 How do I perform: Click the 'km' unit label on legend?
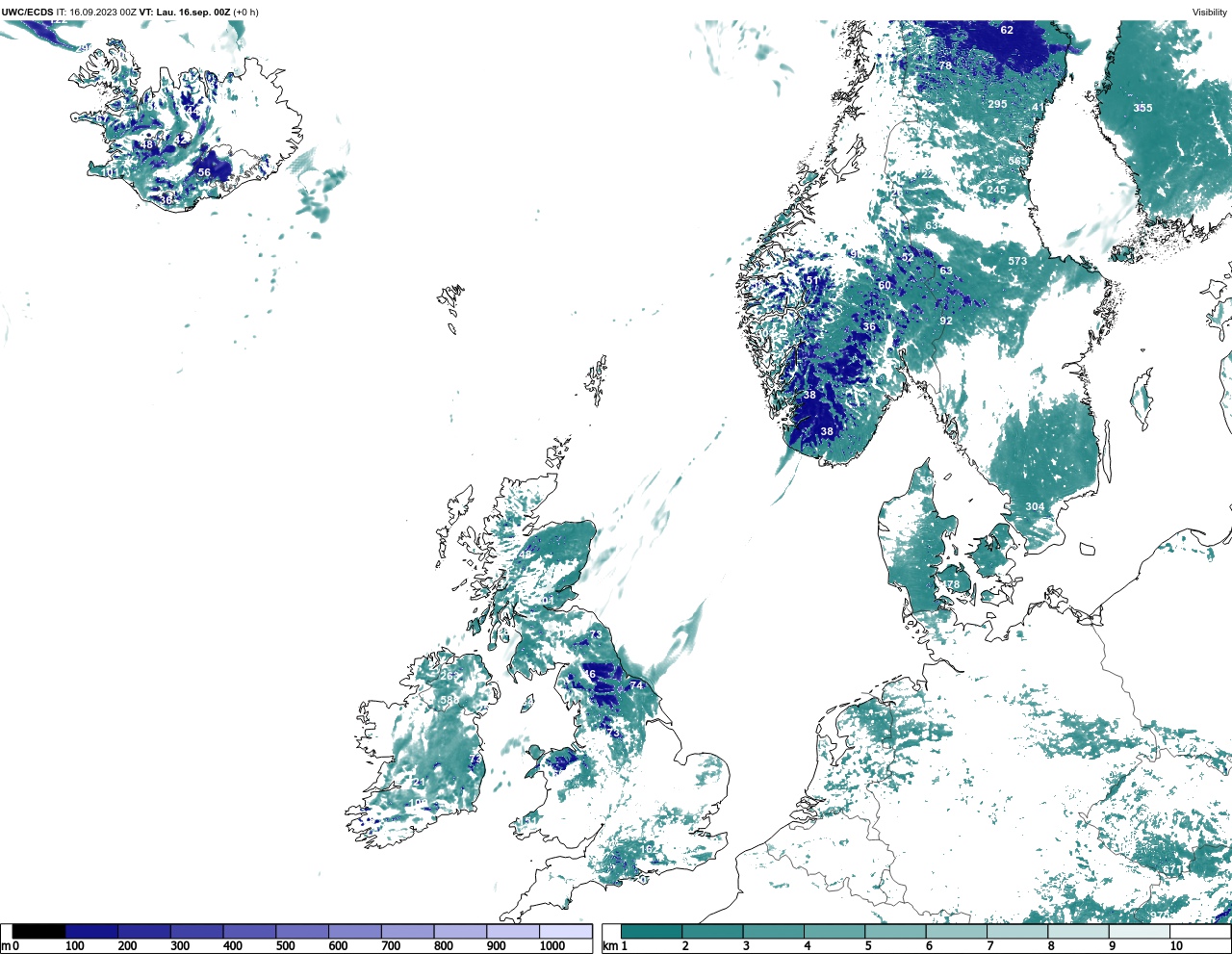(x=609, y=946)
